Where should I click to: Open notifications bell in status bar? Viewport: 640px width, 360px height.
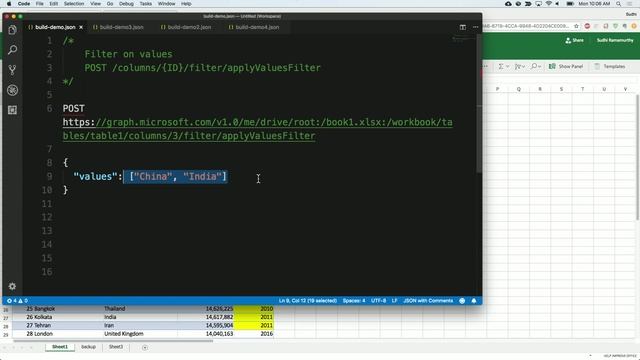coord(474,301)
